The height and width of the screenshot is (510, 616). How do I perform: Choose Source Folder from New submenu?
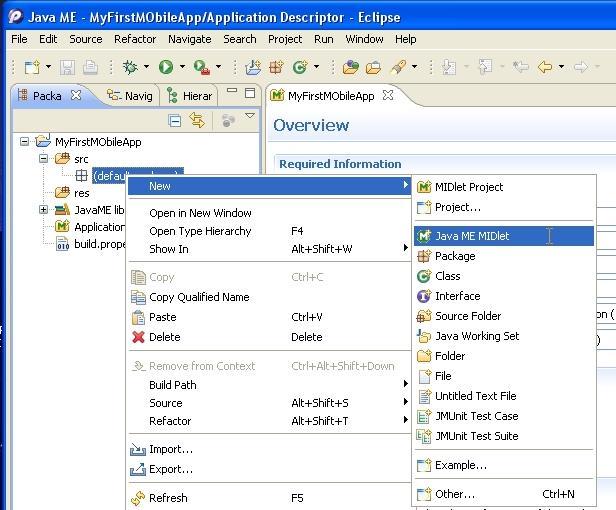(504, 316)
